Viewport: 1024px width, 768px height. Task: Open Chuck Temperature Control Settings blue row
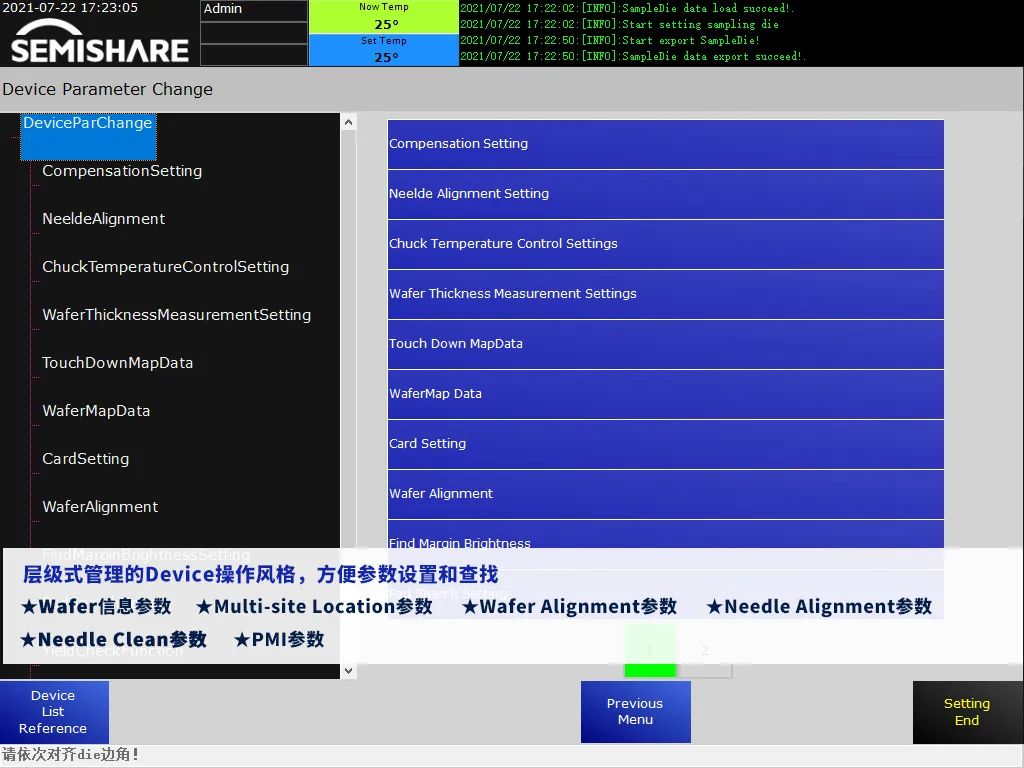click(x=665, y=244)
